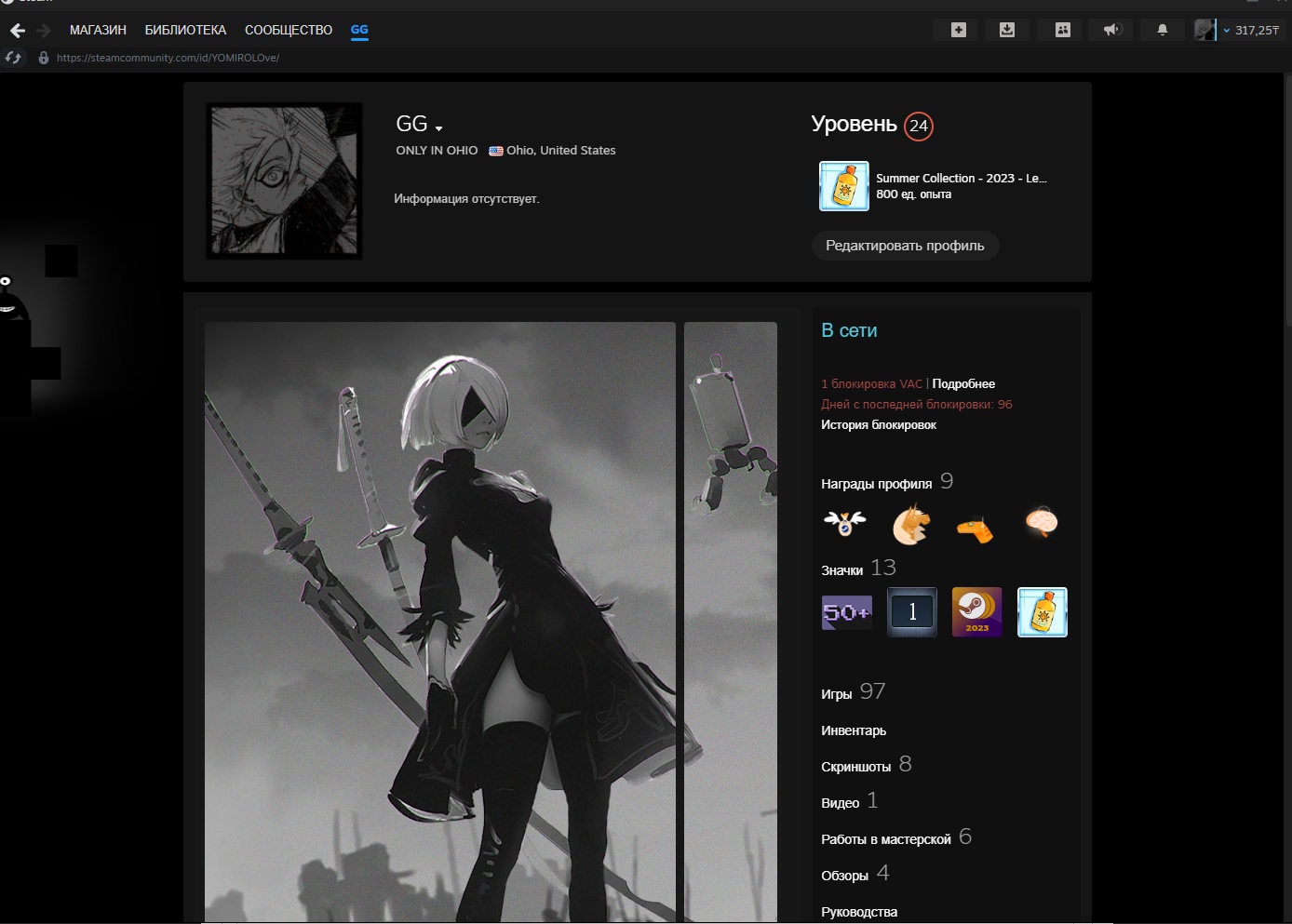Open the 2B artwork showcase image
The width and height of the screenshot is (1292, 924).
point(440,622)
